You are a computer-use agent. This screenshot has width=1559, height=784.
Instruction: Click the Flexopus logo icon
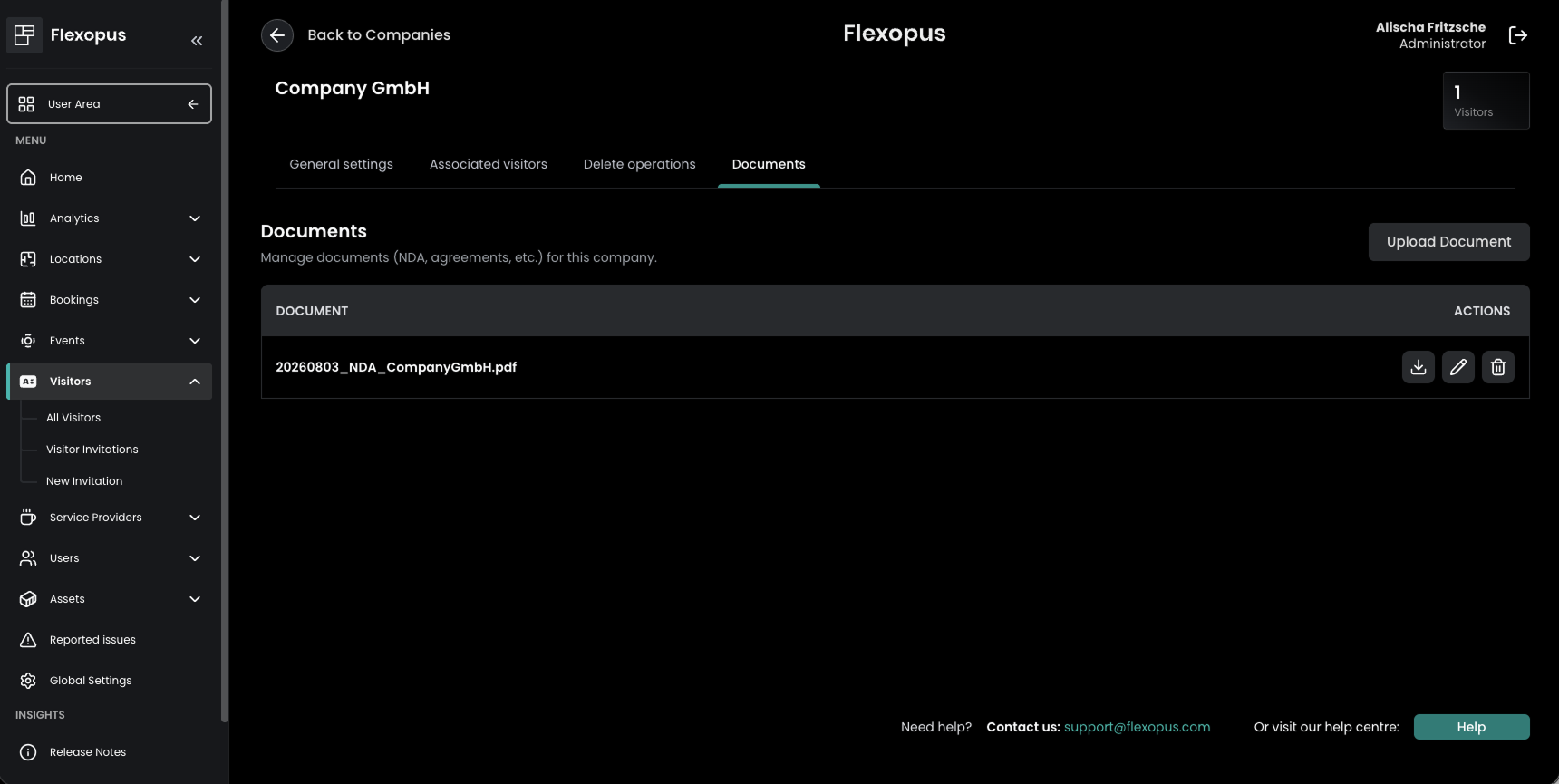pos(24,35)
